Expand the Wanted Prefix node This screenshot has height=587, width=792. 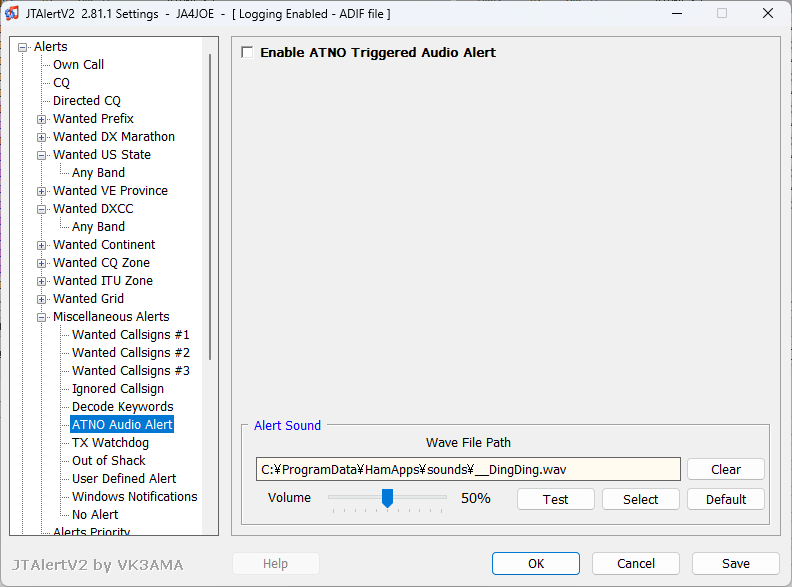tap(41, 120)
